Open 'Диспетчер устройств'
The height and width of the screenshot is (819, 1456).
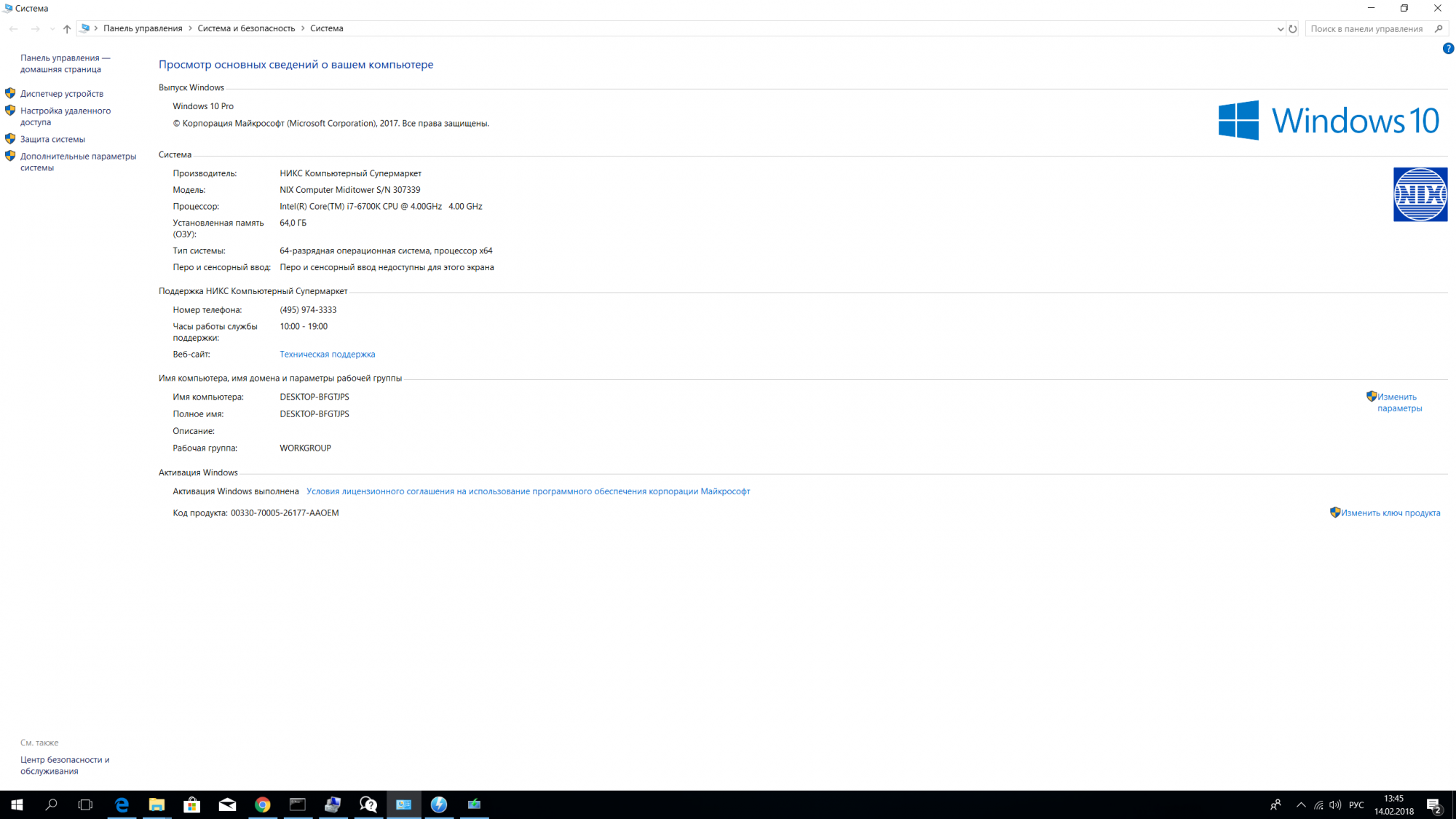[62, 94]
